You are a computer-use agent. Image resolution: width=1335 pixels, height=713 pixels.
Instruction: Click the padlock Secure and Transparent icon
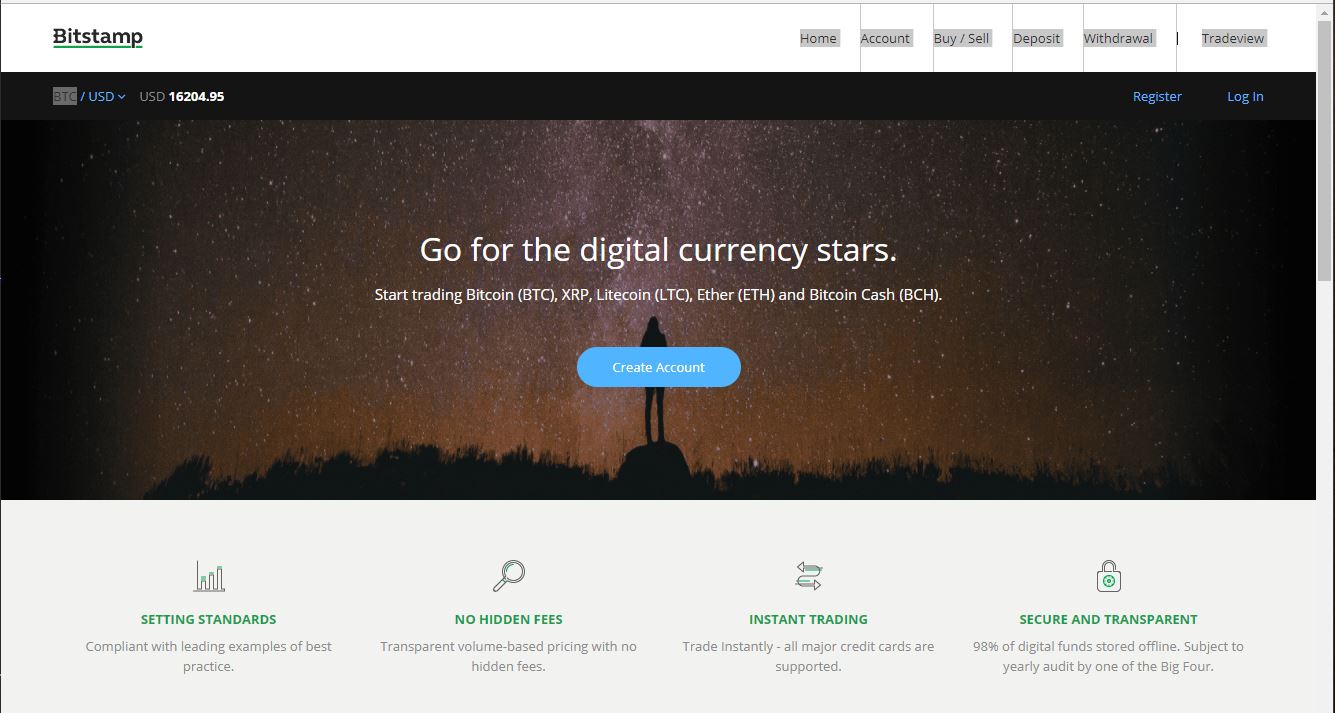(x=1108, y=576)
